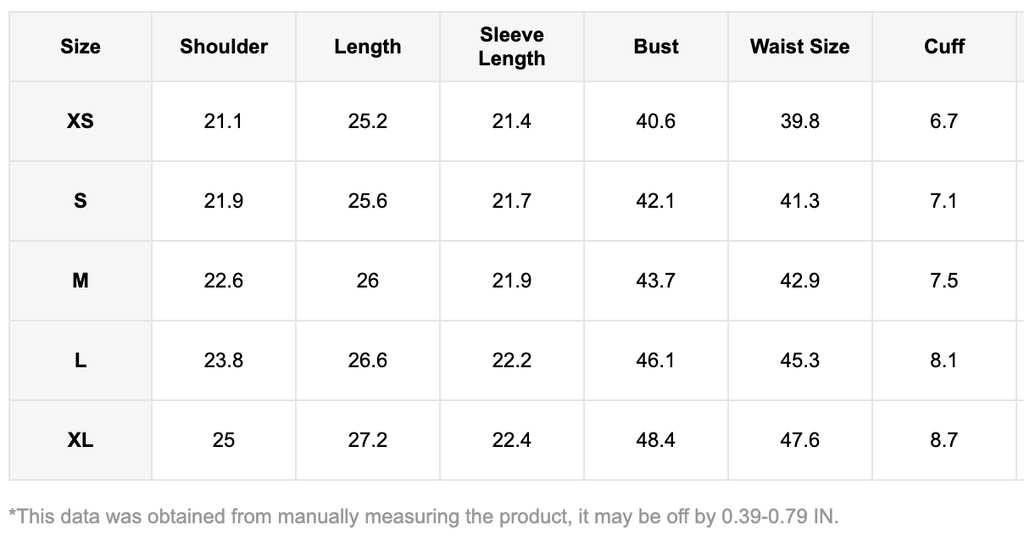Select the M length value 26

[x=367, y=281]
